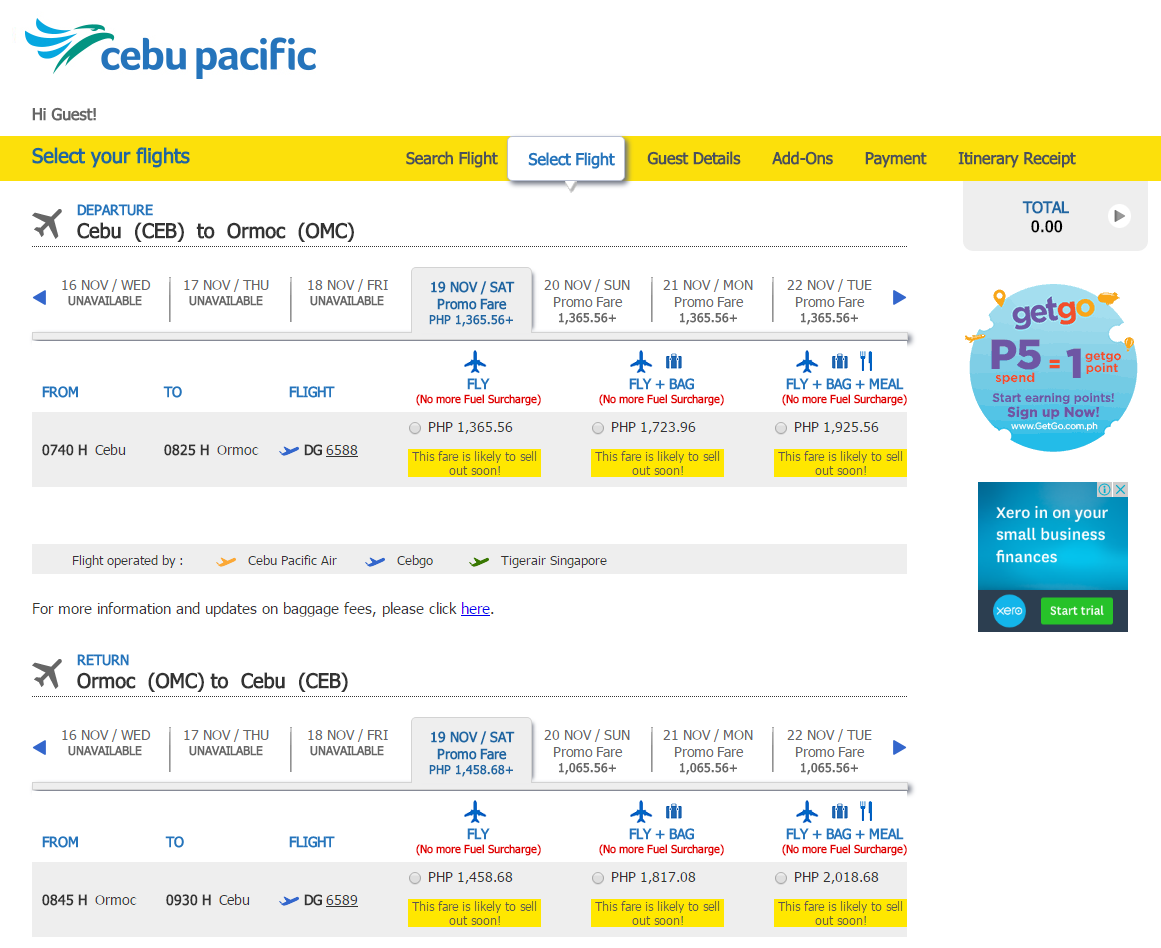1161x948 pixels.
Task: Click the baggage icon above FLY + BAG column
Action: 674,360
